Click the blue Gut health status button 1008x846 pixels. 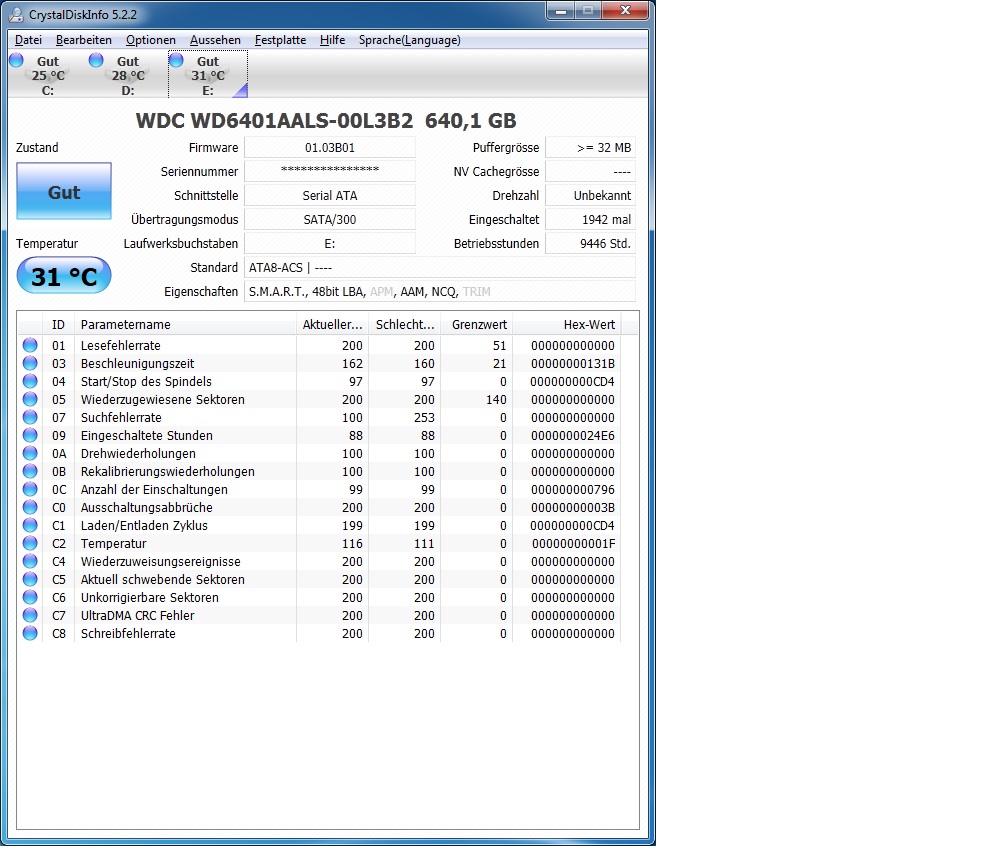(x=64, y=192)
